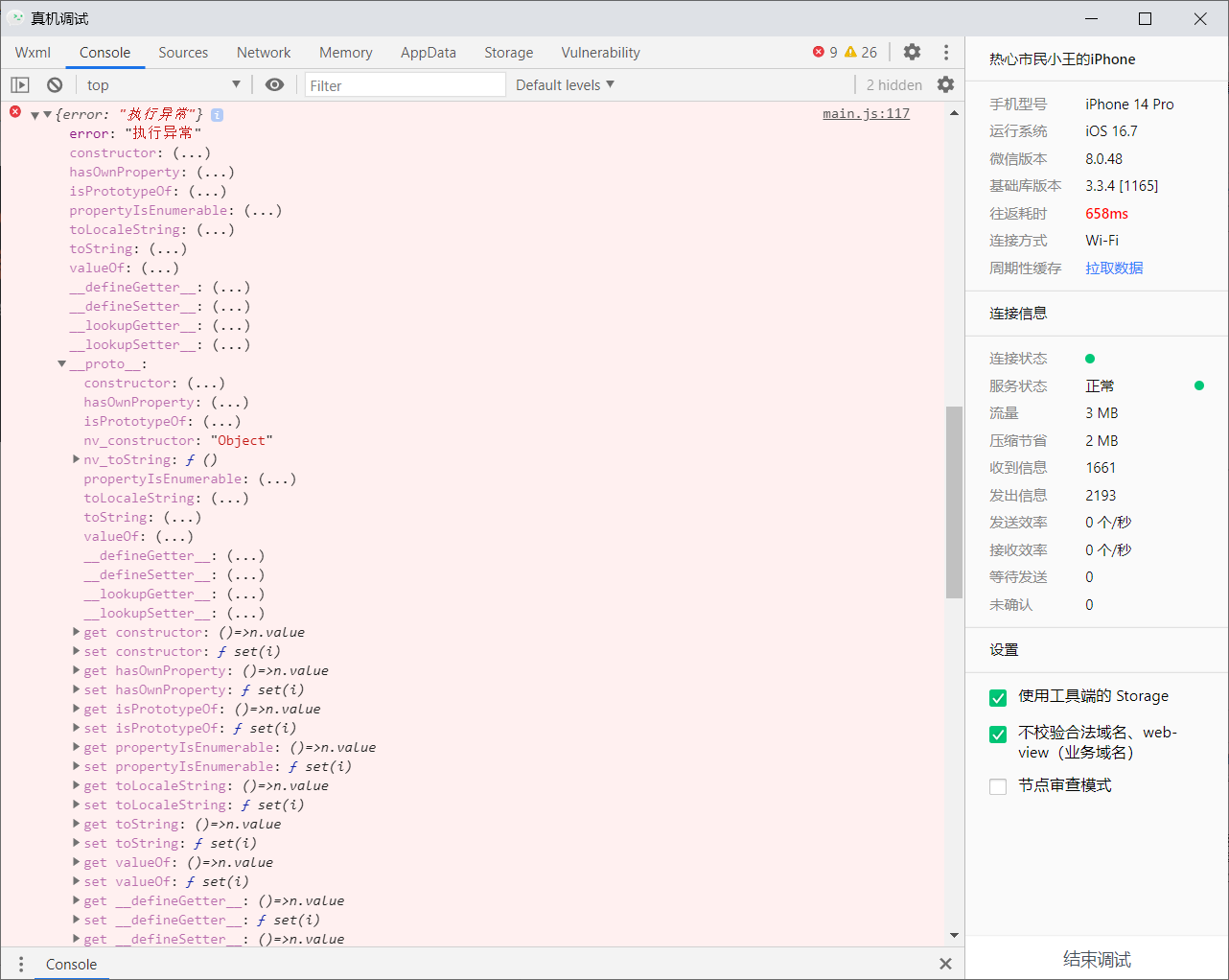Image resolution: width=1229 pixels, height=980 pixels.
Task: Open the Vulnerability tab
Action: (600, 53)
